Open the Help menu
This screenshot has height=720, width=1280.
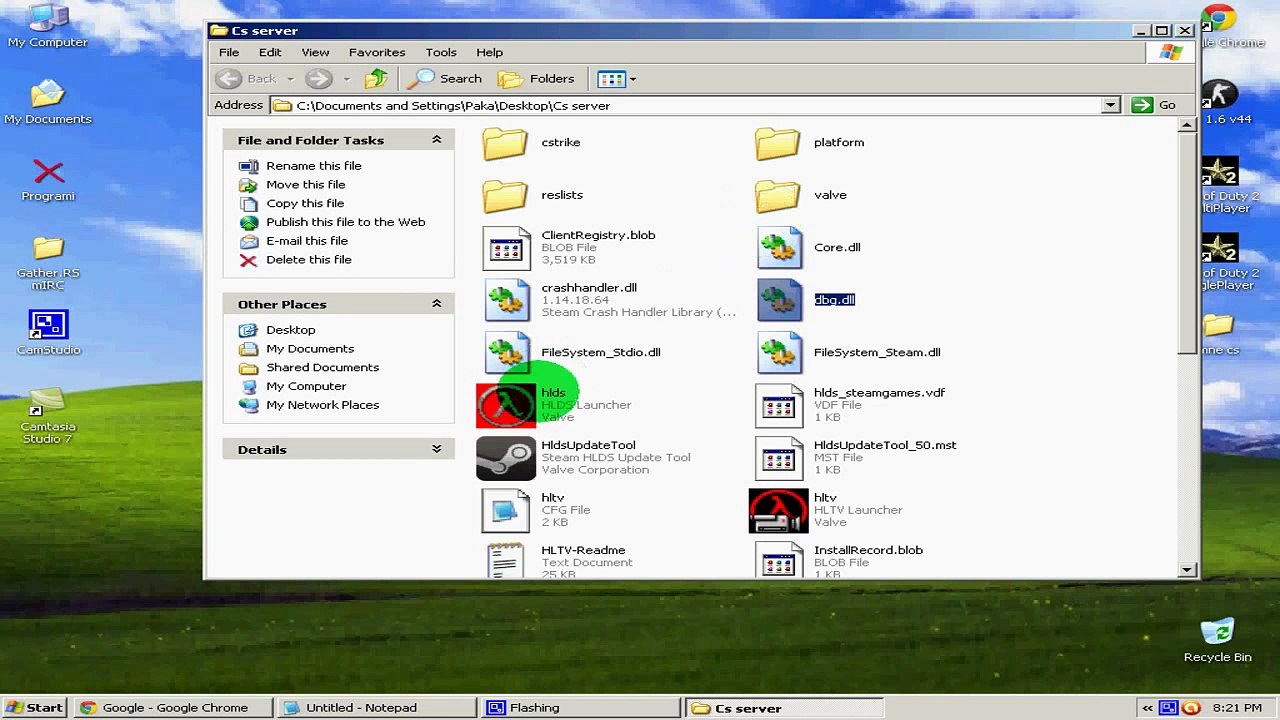tap(489, 52)
